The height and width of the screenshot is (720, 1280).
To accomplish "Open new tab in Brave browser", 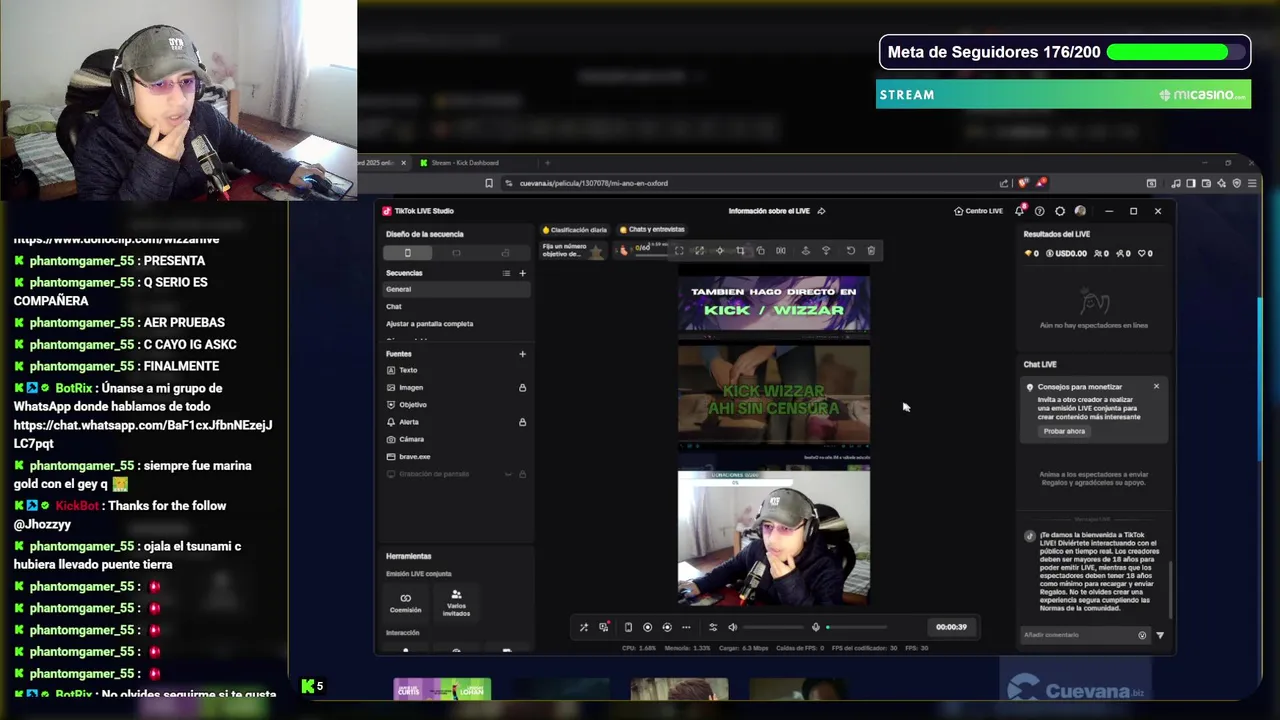I will click(547, 163).
